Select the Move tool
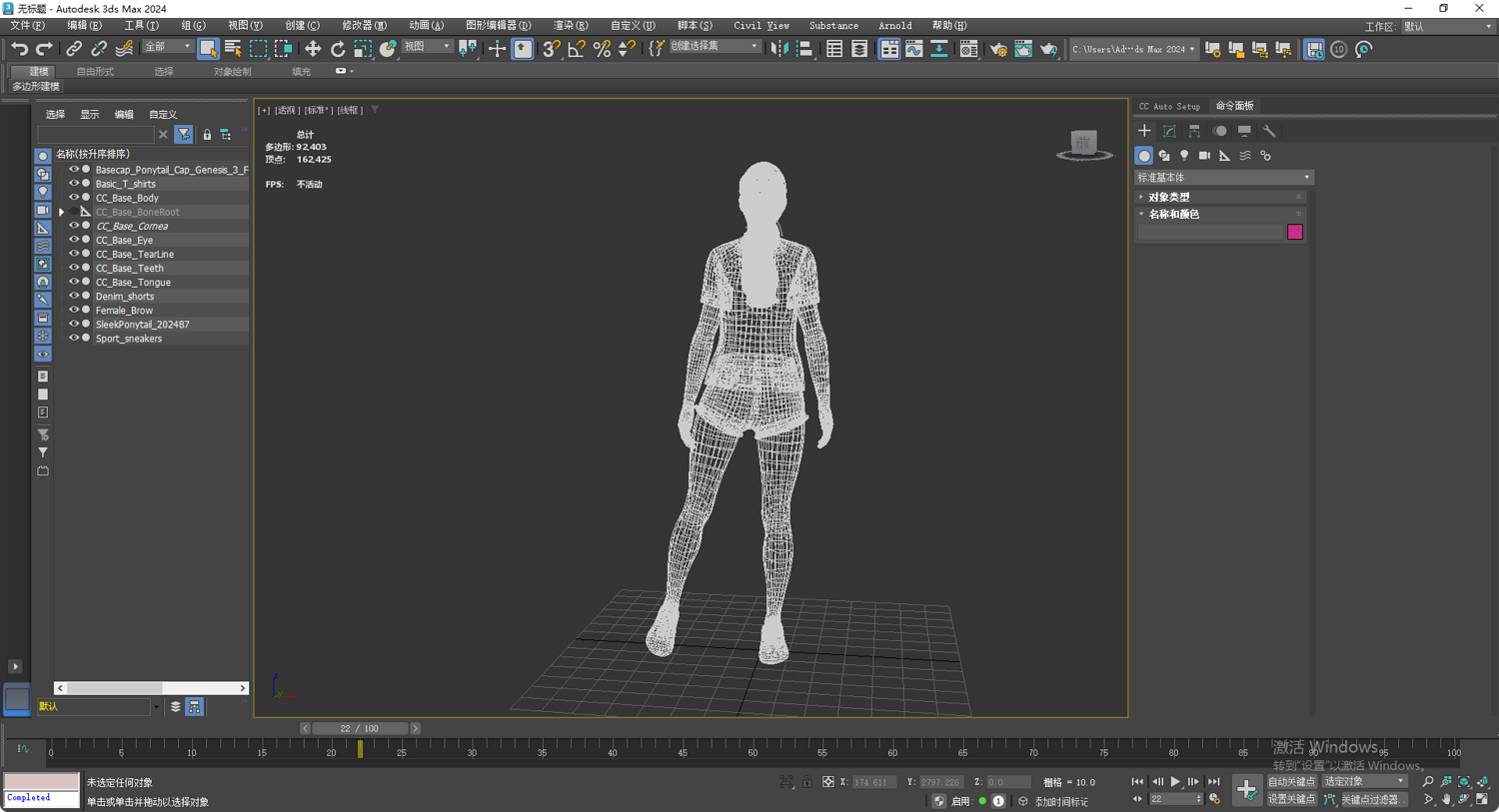 coord(313,49)
